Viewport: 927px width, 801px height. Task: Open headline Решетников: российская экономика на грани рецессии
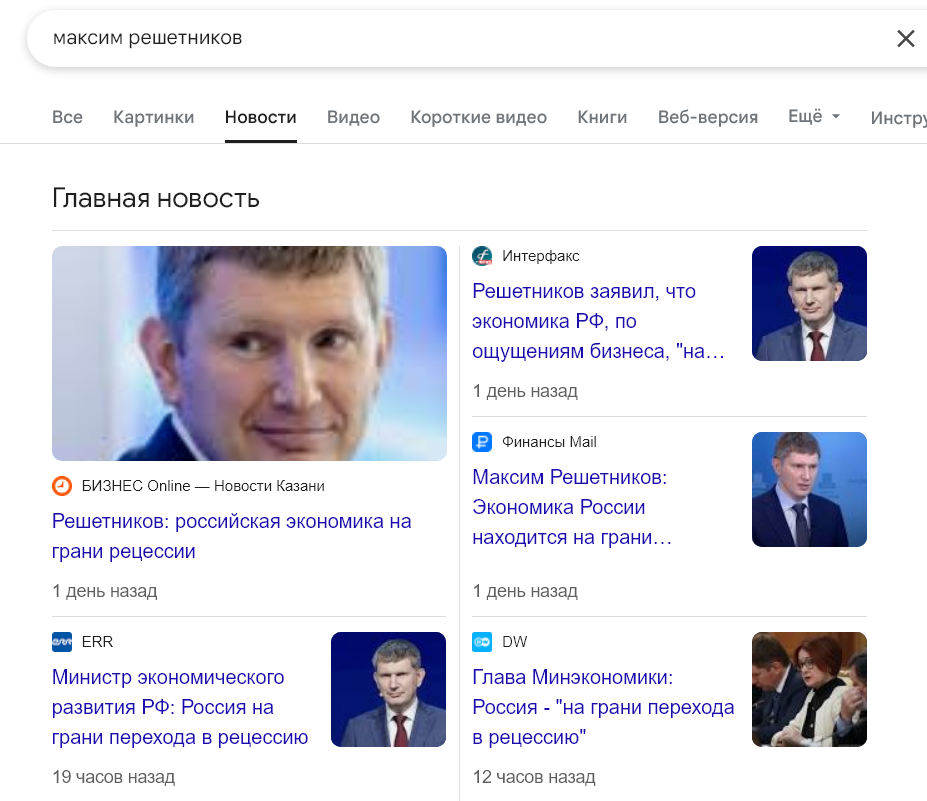pyautogui.click(x=231, y=536)
